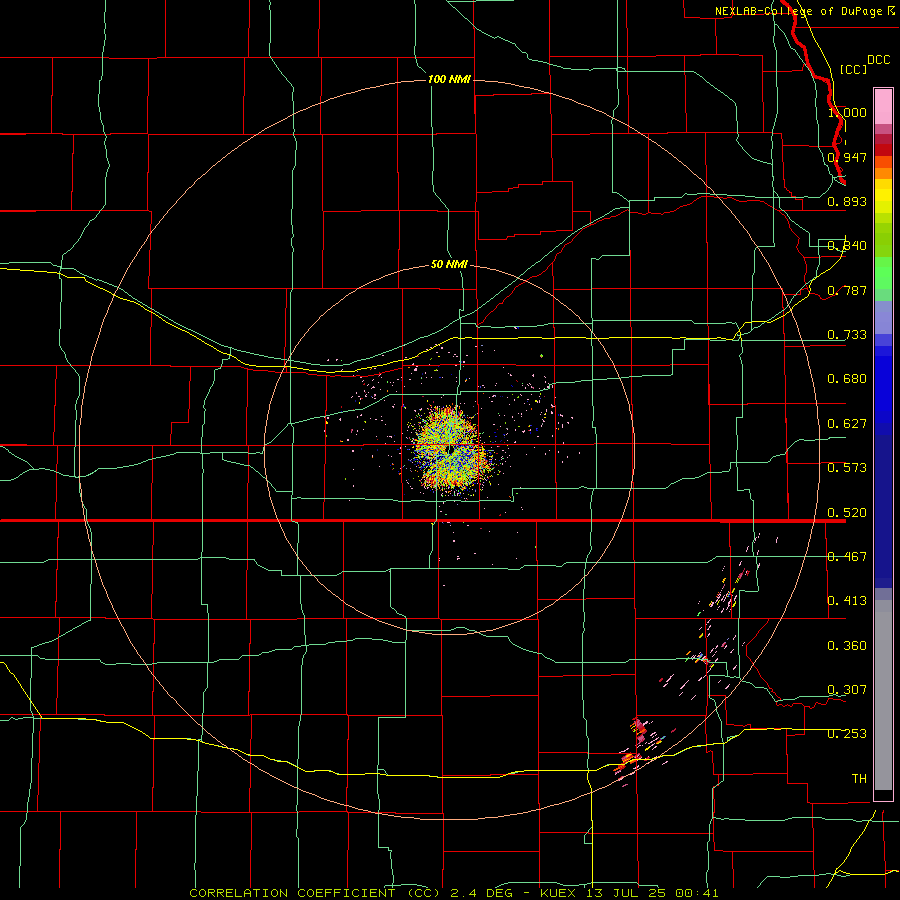
Task: Click the 0.253 scale value
Action: point(847,734)
